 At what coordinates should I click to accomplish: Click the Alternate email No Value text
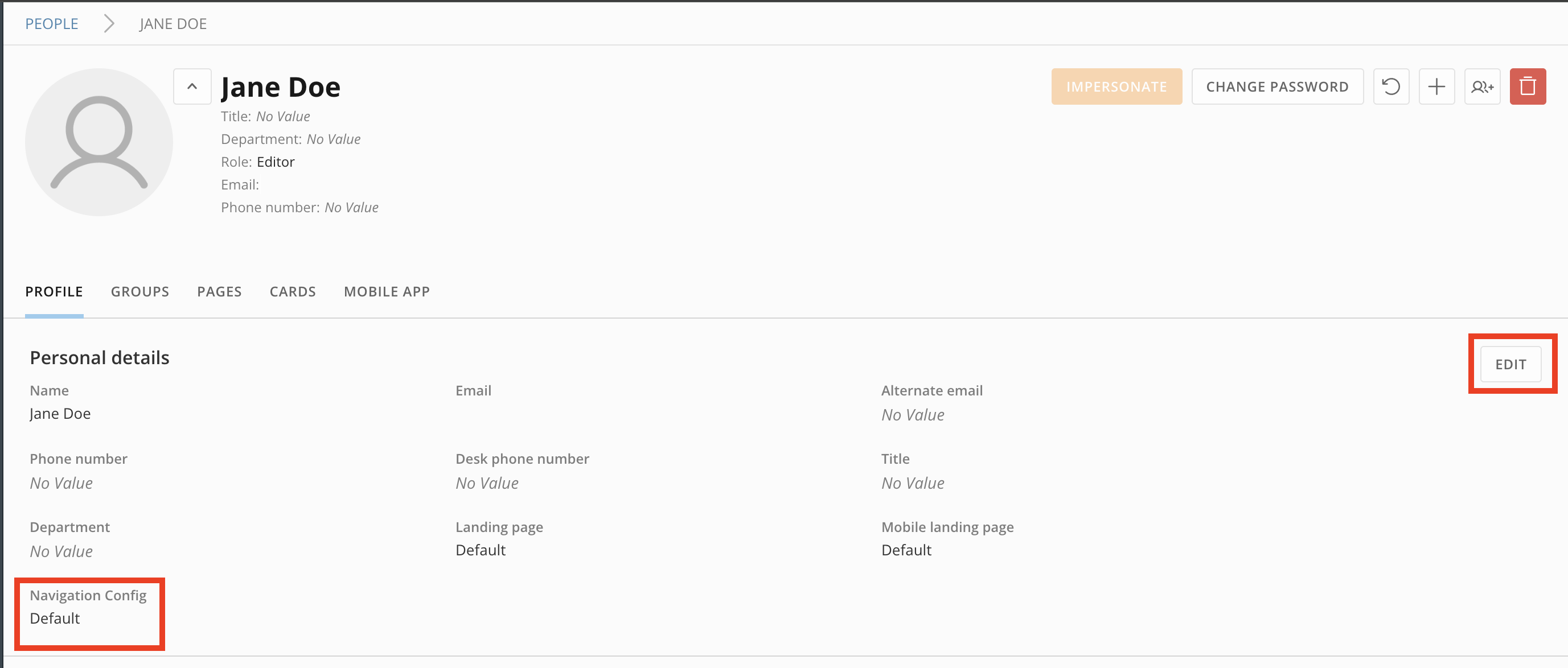[913, 415]
